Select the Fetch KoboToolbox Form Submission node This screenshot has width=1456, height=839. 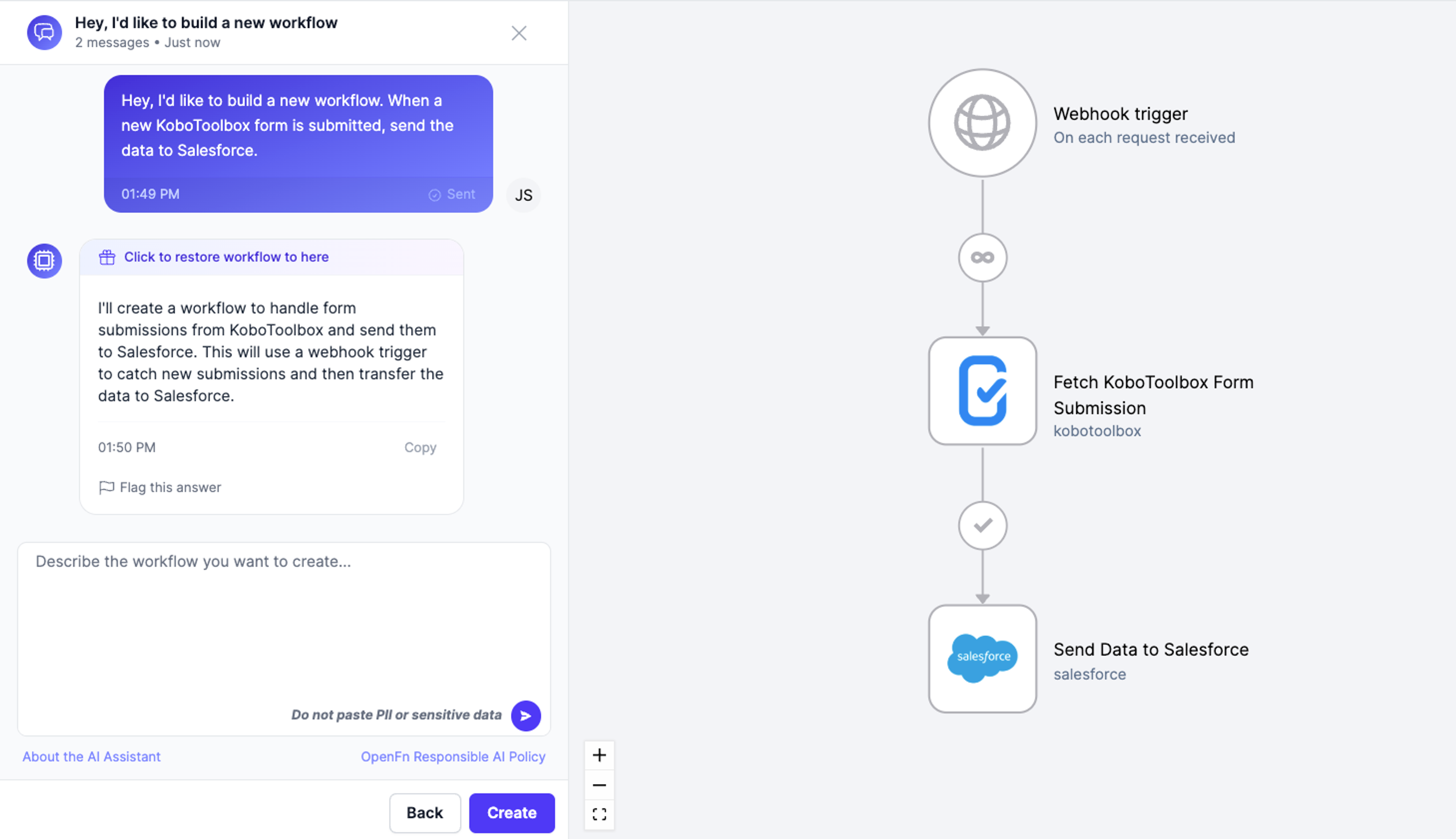tap(982, 391)
